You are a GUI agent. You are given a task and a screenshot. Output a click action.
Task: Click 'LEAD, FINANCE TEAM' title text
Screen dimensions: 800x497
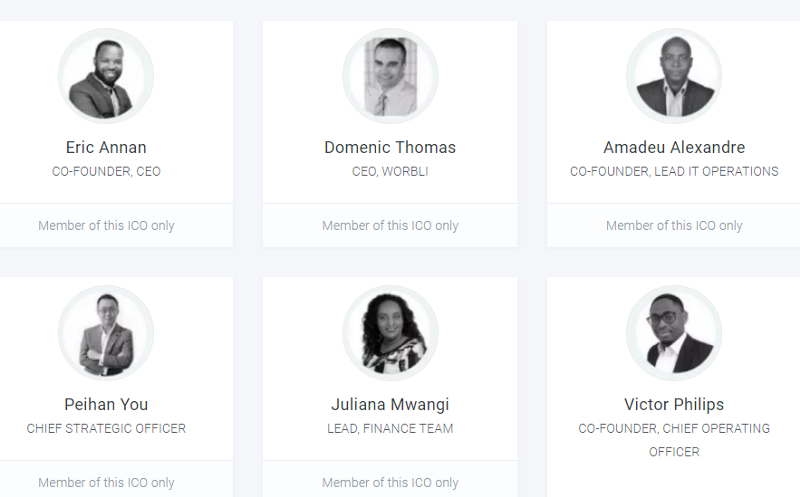tap(390, 429)
